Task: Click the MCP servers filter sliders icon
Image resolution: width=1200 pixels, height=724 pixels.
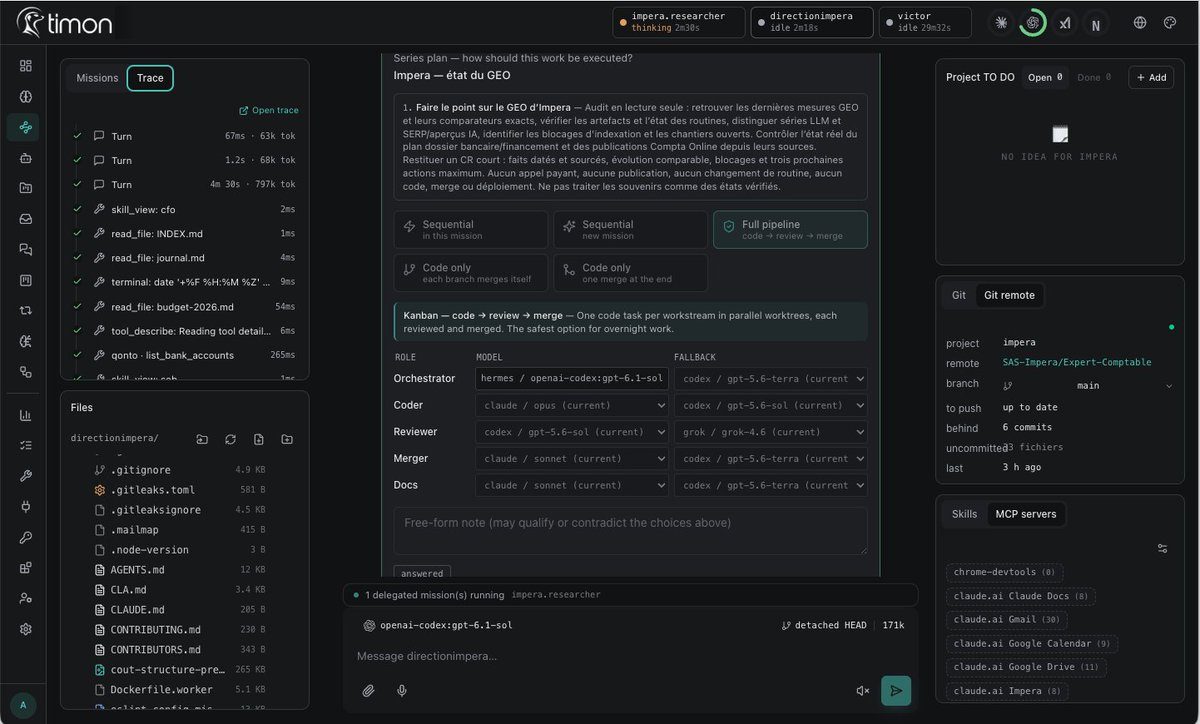Action: point(1162,548)
